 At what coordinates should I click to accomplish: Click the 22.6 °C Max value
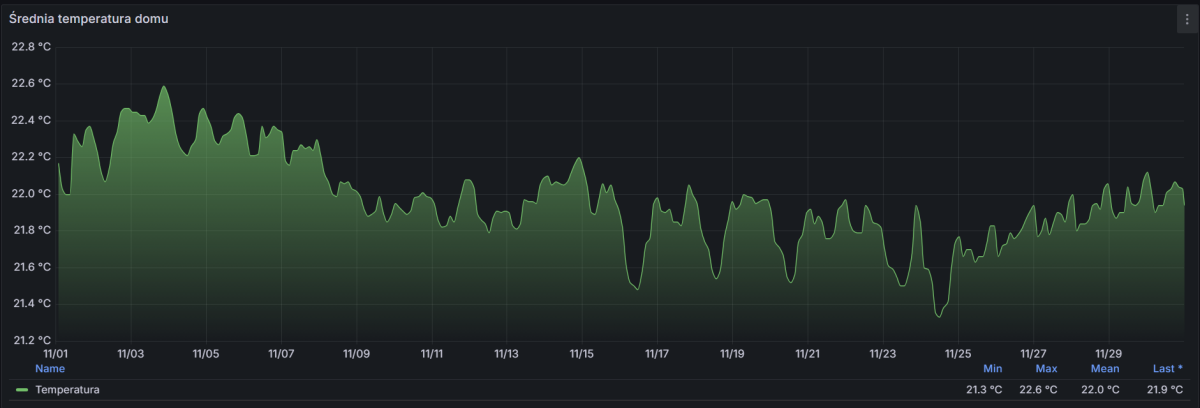[x=1039, y=390]
